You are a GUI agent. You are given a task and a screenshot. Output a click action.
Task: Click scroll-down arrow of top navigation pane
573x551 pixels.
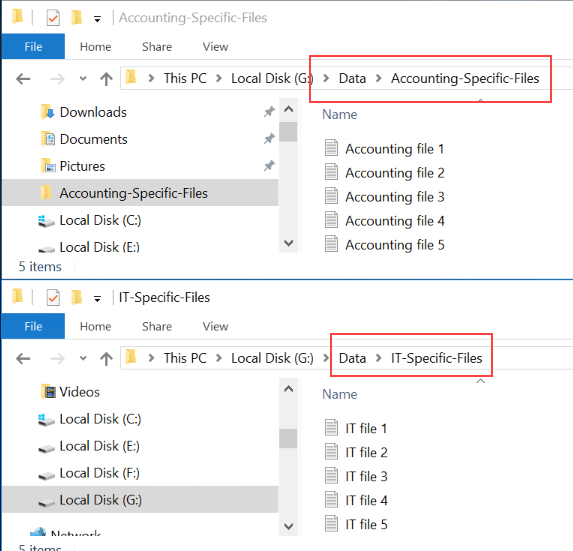tap(289, 243)
